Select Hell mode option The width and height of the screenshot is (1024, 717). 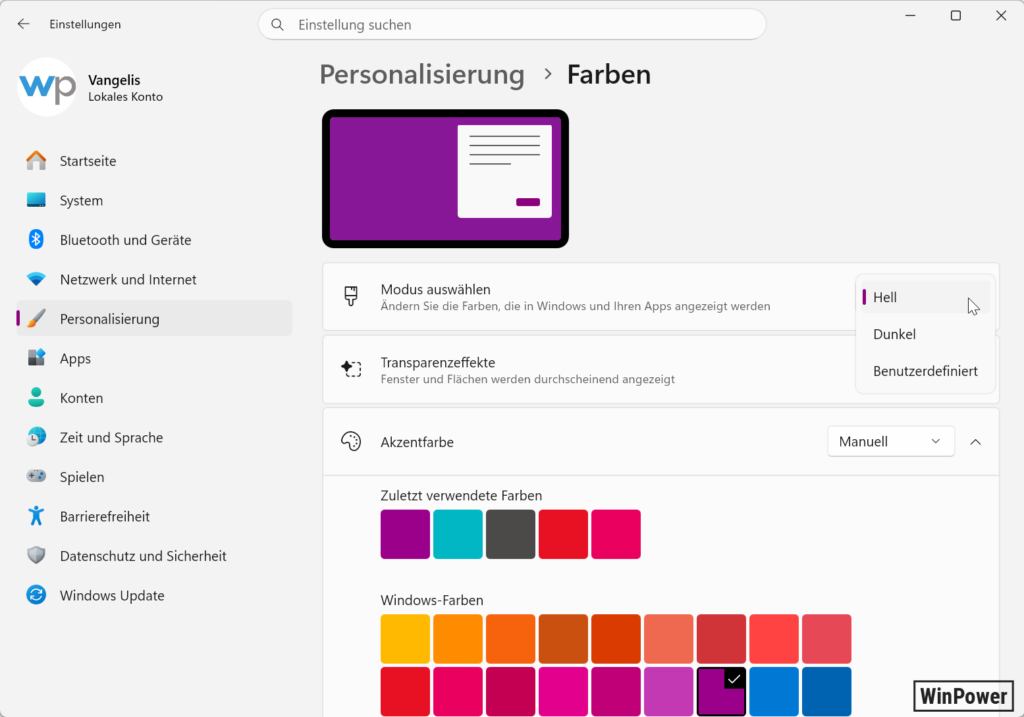(925, 297)
